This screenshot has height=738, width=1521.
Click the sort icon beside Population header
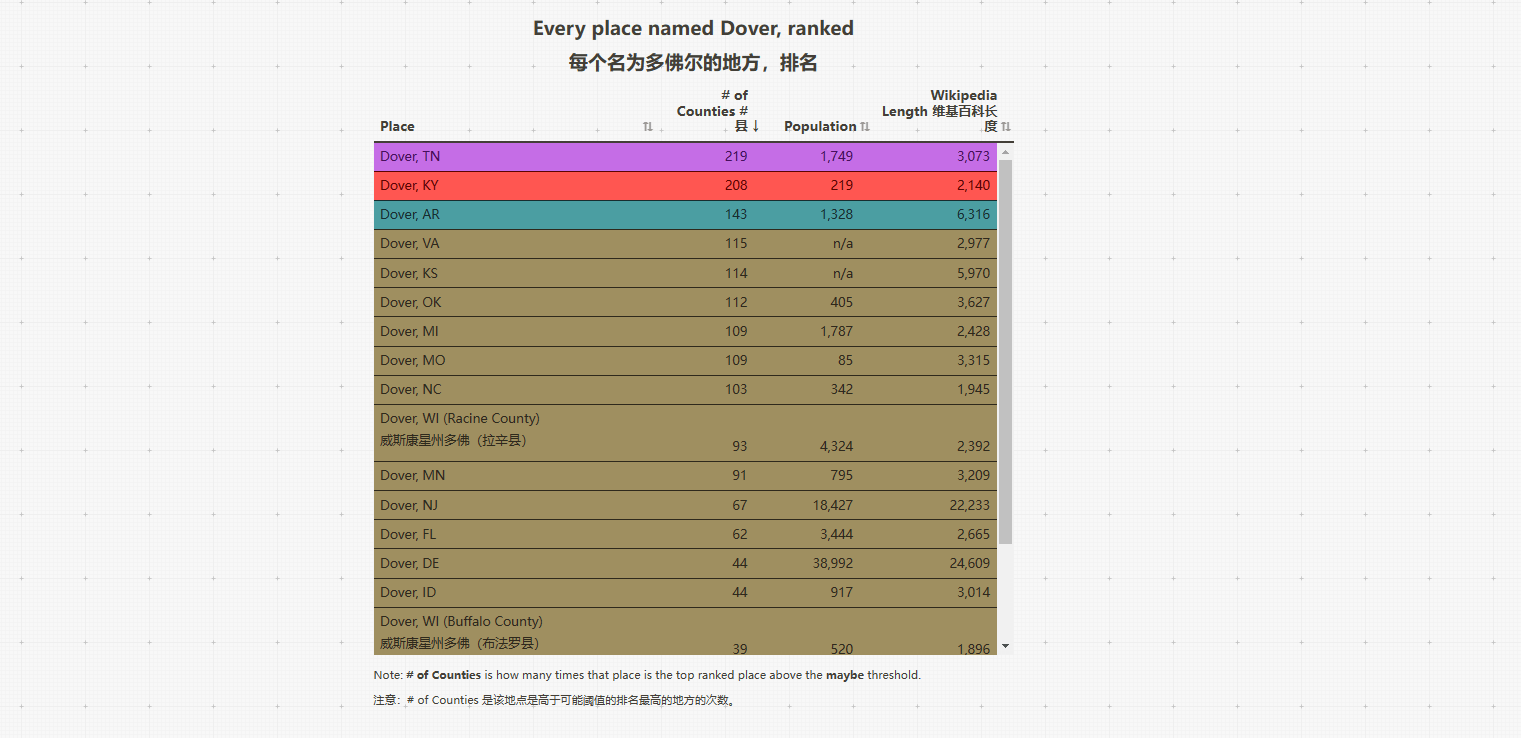[x=865, y=126]
